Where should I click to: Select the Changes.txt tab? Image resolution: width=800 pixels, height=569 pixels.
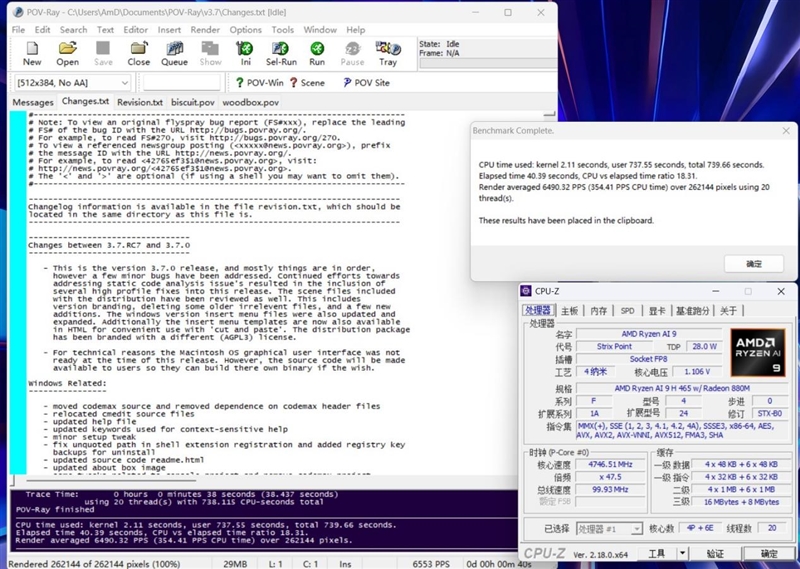coord(85,101)
